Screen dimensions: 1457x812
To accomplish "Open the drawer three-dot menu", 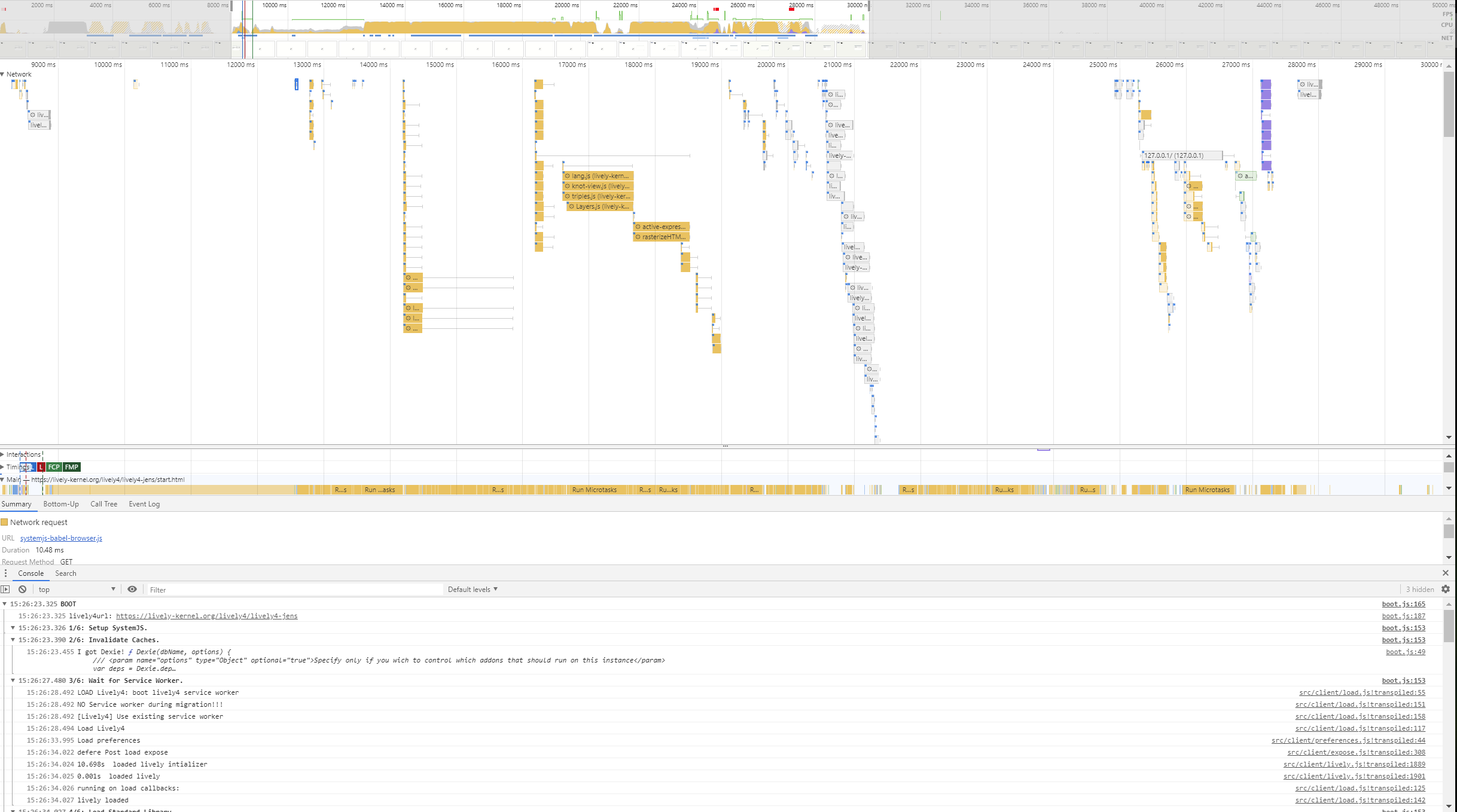I will (x=6, y=573).
